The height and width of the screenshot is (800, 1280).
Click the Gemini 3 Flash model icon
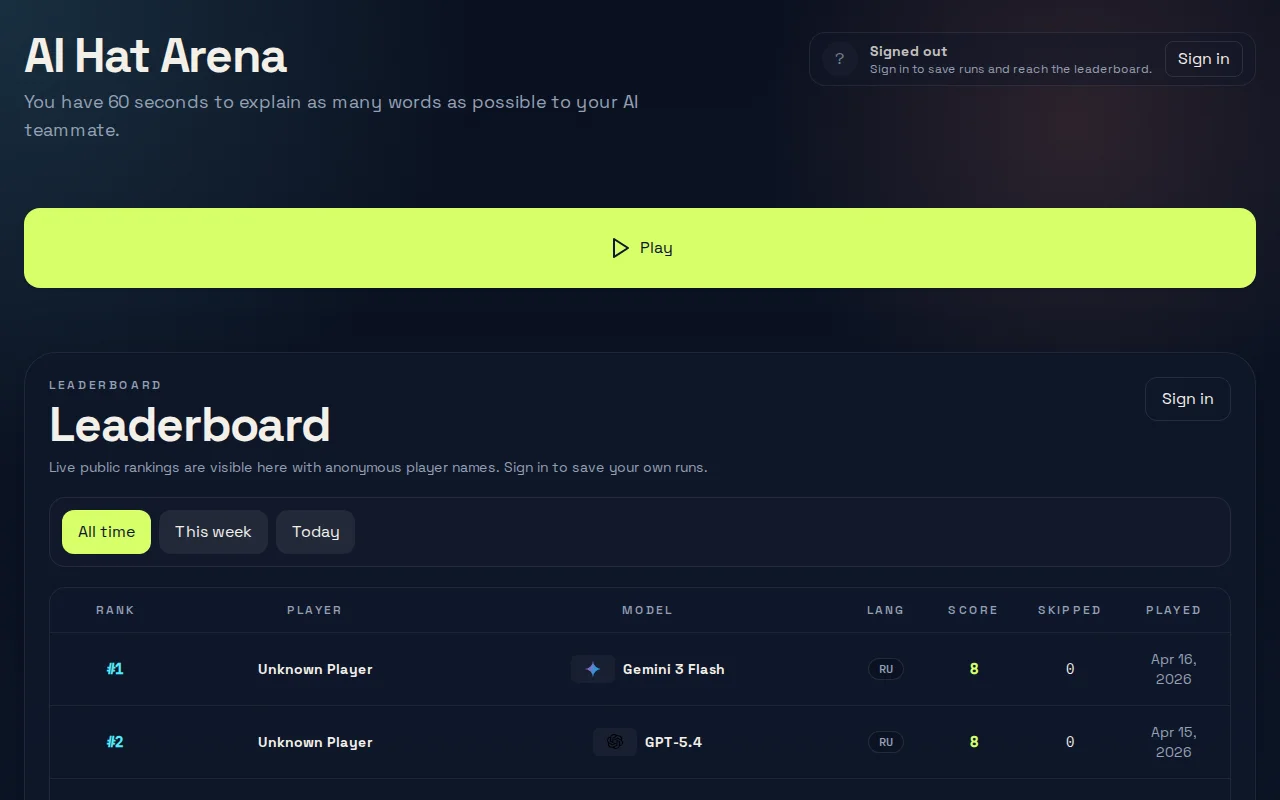pos(593,669)
